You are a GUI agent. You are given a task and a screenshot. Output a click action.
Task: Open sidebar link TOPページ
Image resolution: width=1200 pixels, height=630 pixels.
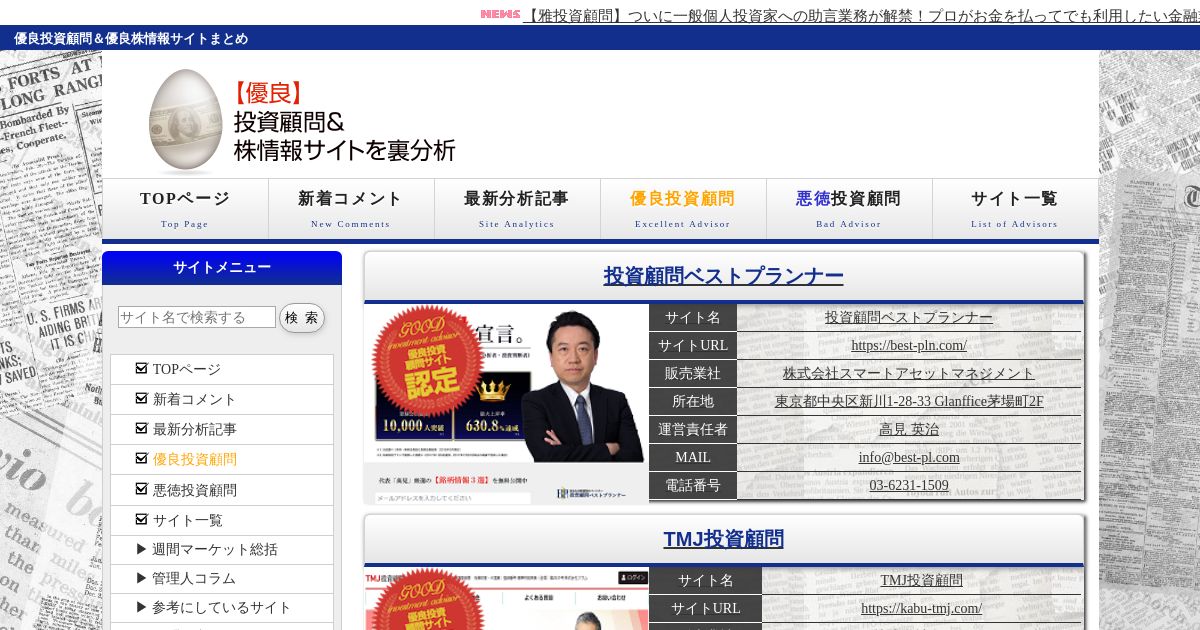186,369
